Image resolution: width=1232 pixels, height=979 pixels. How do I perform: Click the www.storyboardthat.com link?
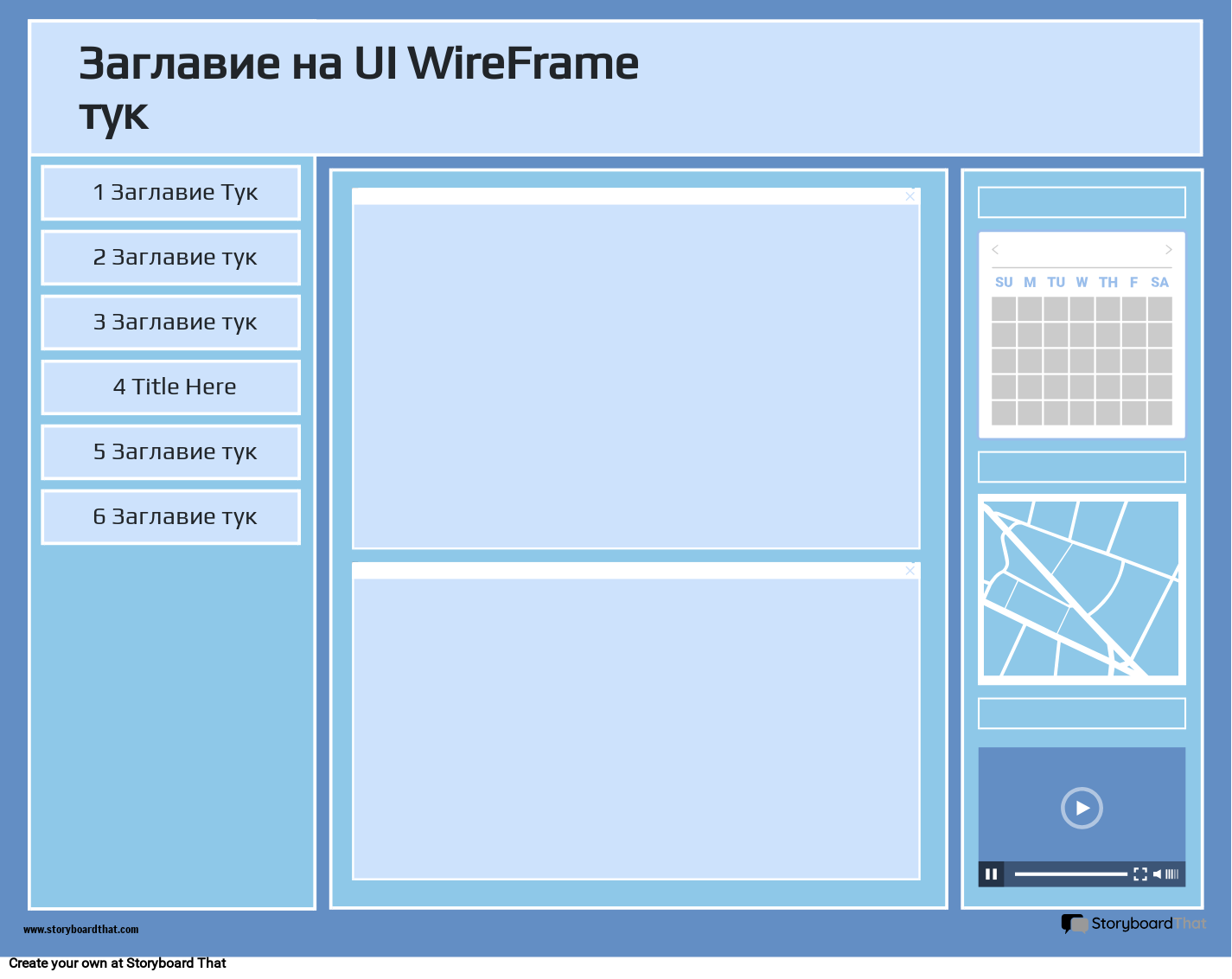[80, 930]
